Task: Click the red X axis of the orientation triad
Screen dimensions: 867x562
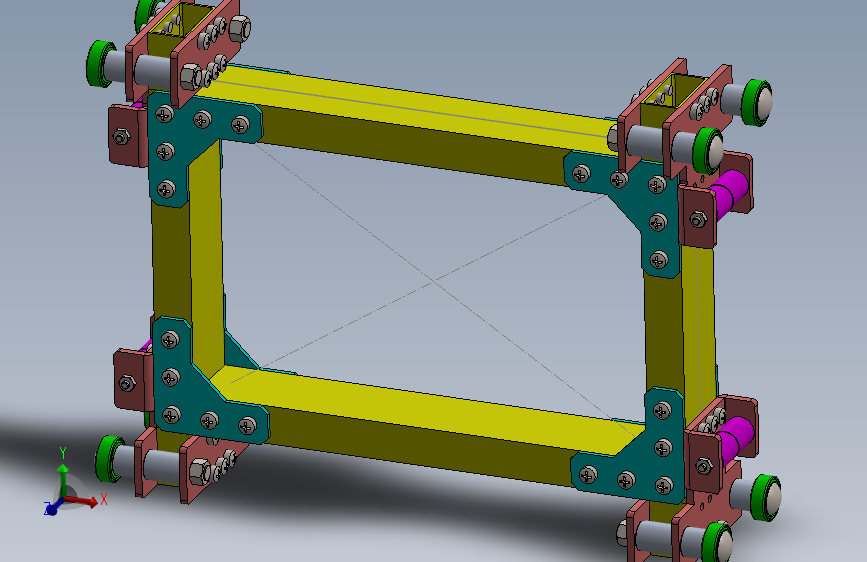Action: click(84, 501)
